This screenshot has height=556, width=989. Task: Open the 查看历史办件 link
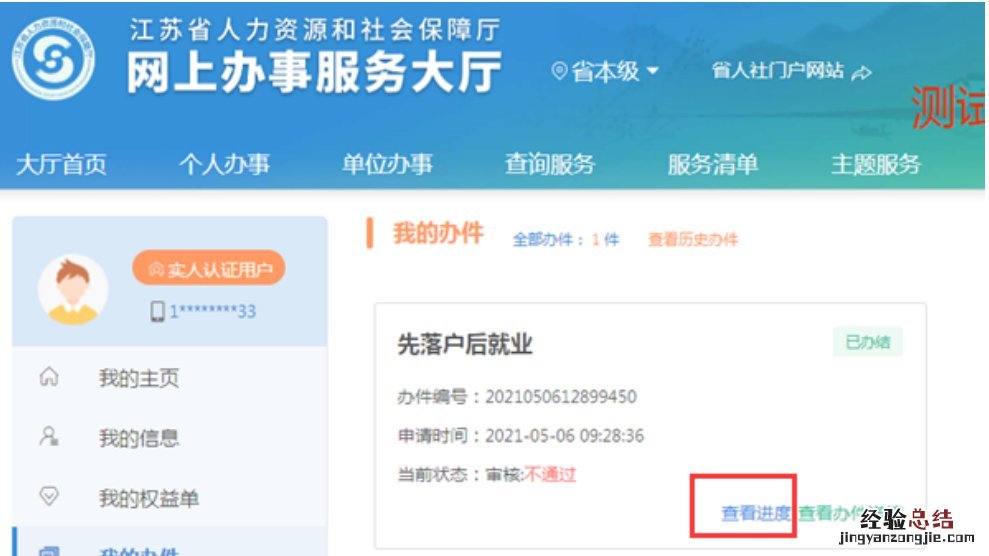tap(693, 240)
